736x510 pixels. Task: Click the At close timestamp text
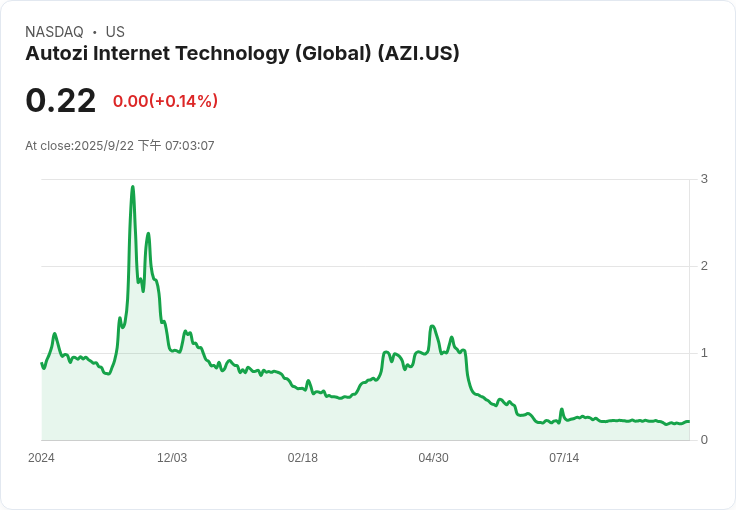tap(120, 146)
